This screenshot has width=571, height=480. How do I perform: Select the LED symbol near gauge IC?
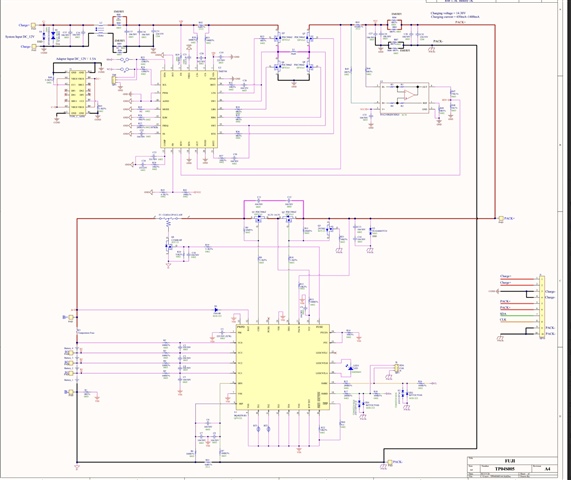[350, 368]
